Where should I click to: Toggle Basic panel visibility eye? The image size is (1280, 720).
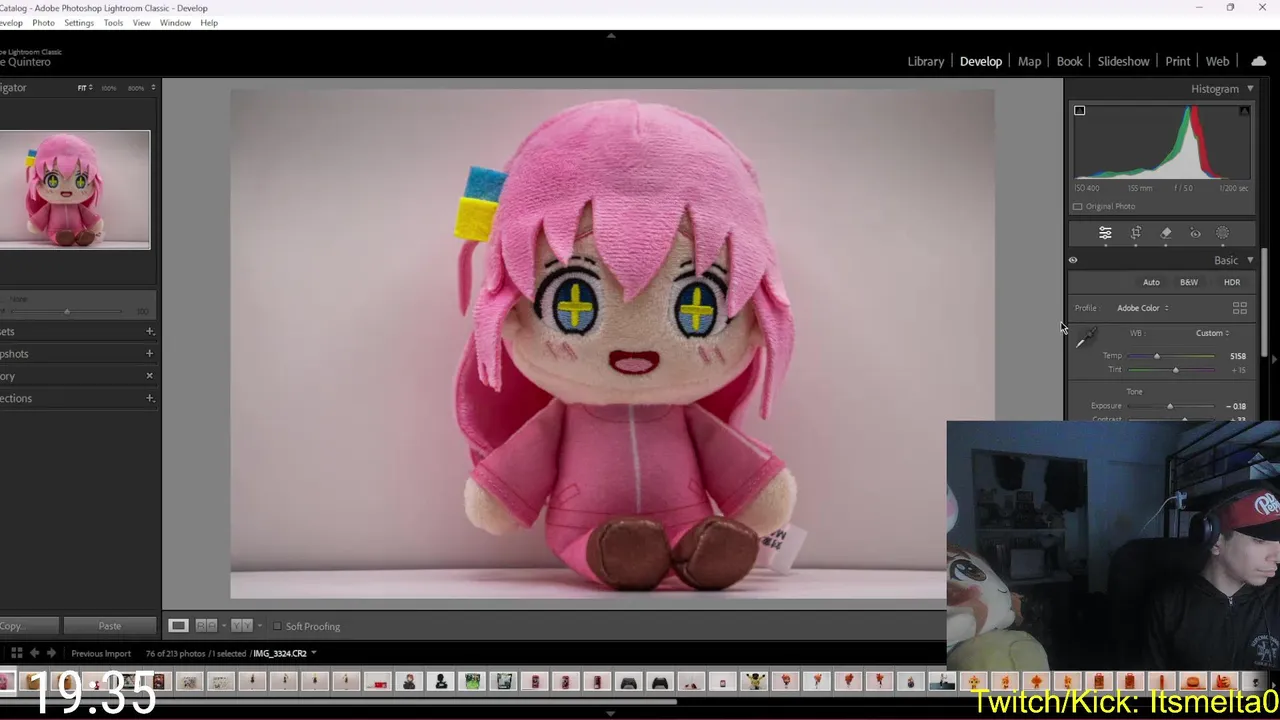(1073, 260)
